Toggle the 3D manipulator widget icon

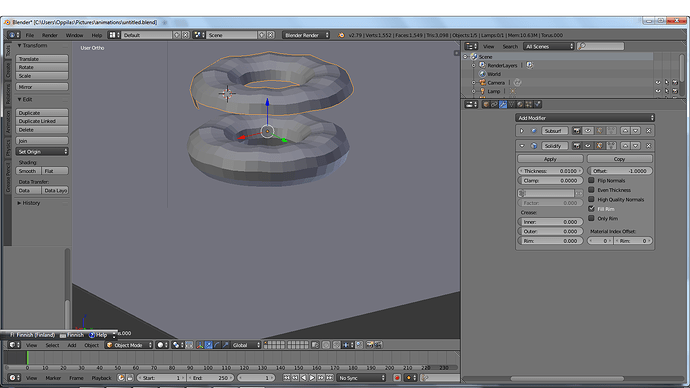point(200,345)
